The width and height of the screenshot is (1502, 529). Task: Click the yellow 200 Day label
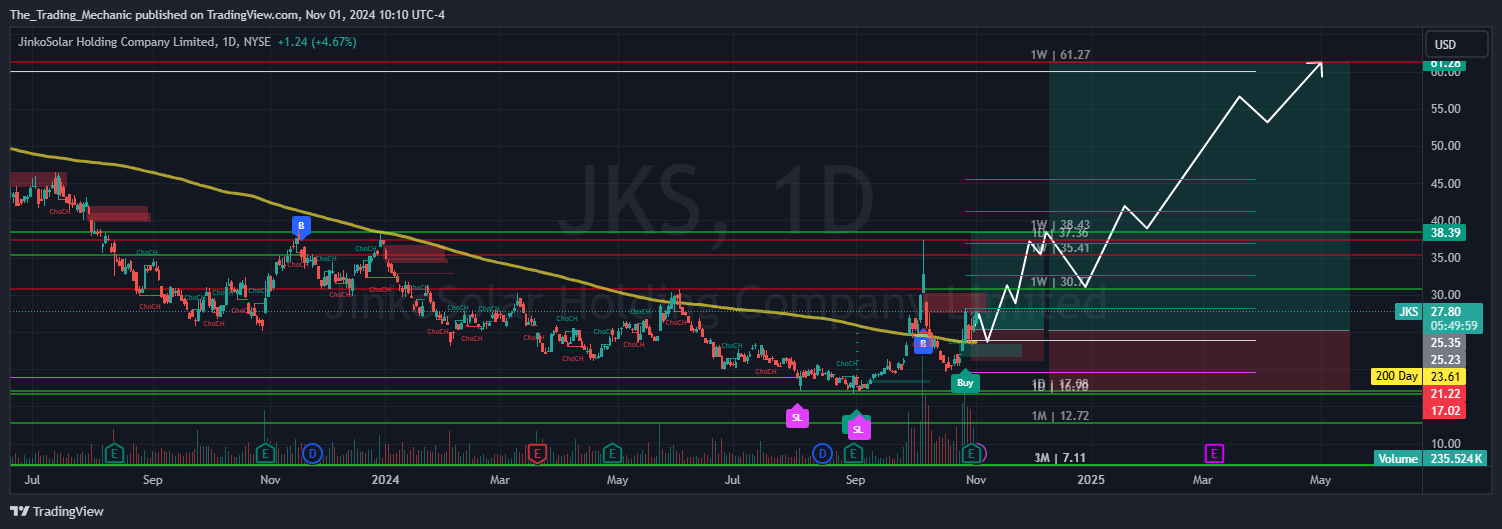tap(1397, 376)
